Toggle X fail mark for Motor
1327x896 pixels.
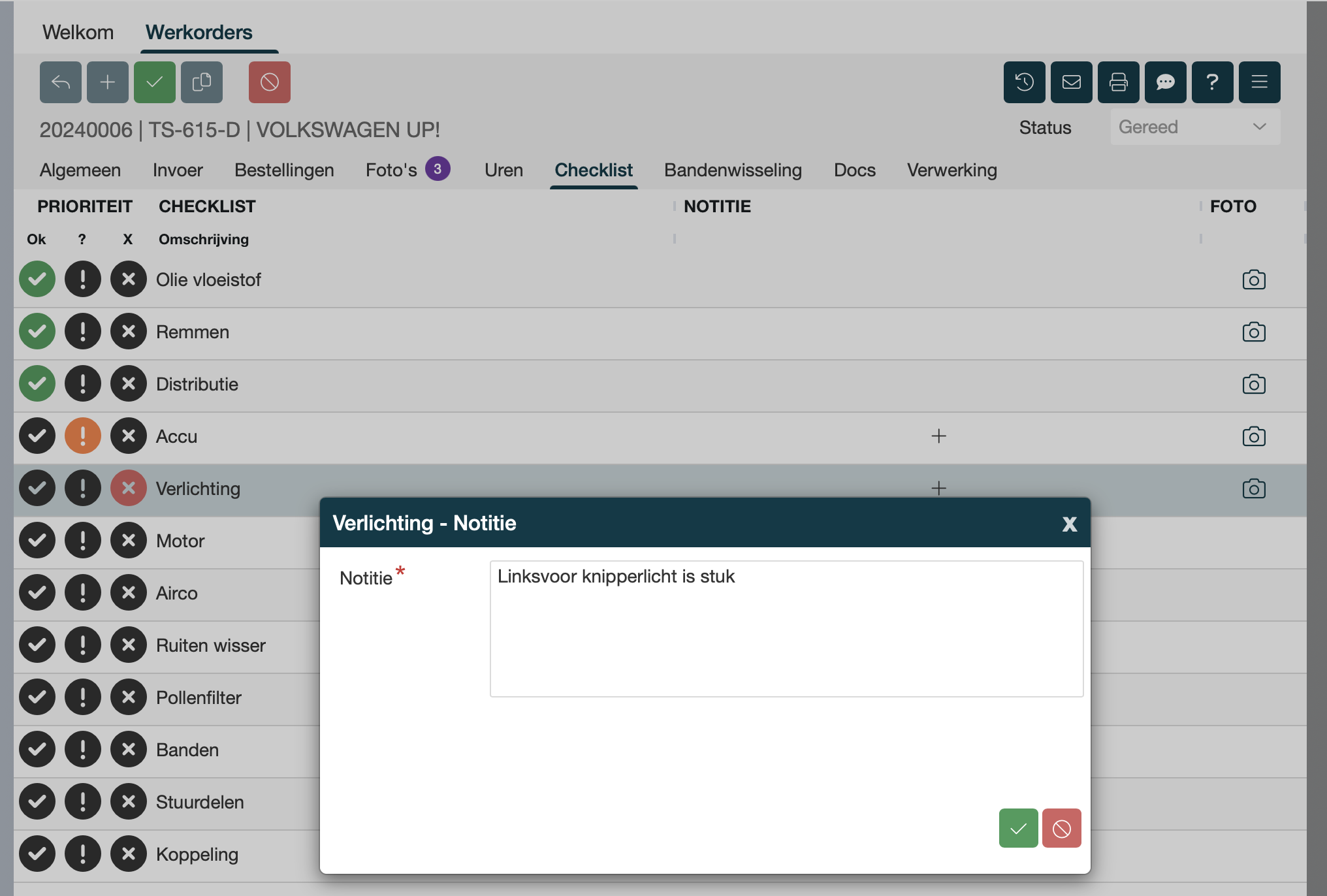[x=129, y=541]
